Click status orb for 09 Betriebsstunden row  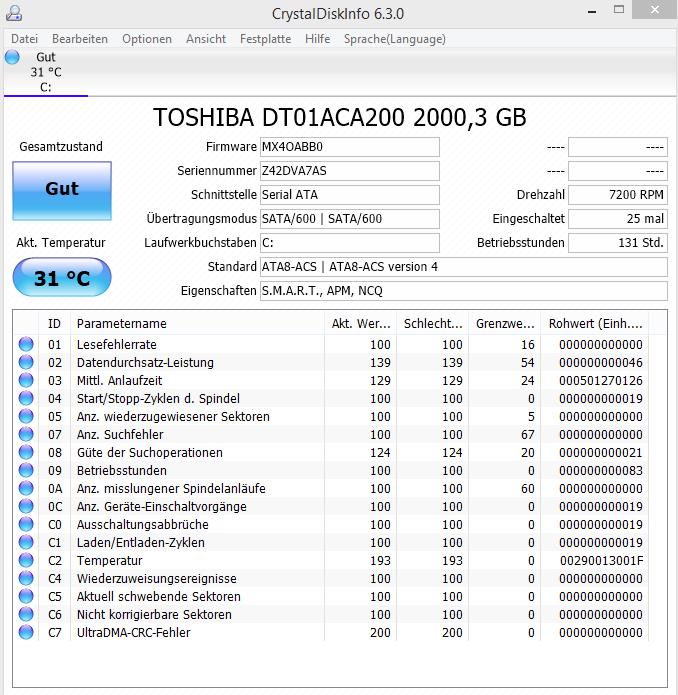[x=26, y=470]
